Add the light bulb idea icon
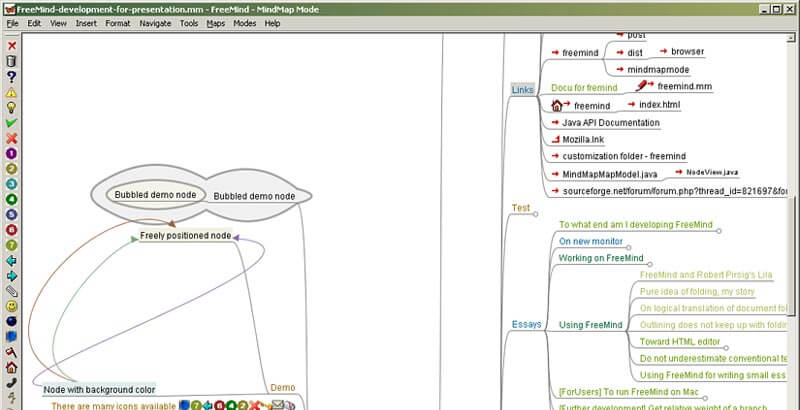 11,107
